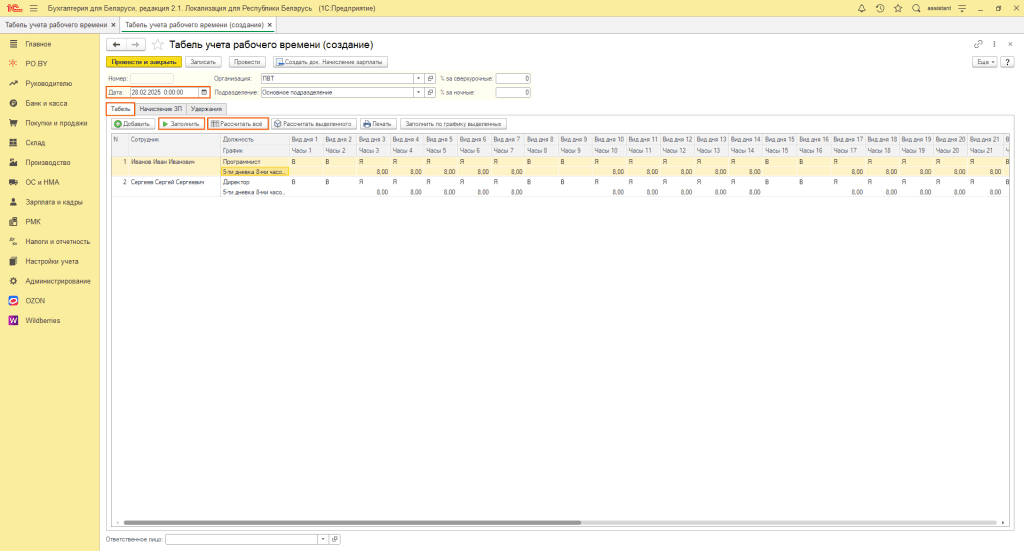The height and width of the screenshot is (551, 1024).
Task: Click Провести и закрыть button
Action: tap(144, 62)
